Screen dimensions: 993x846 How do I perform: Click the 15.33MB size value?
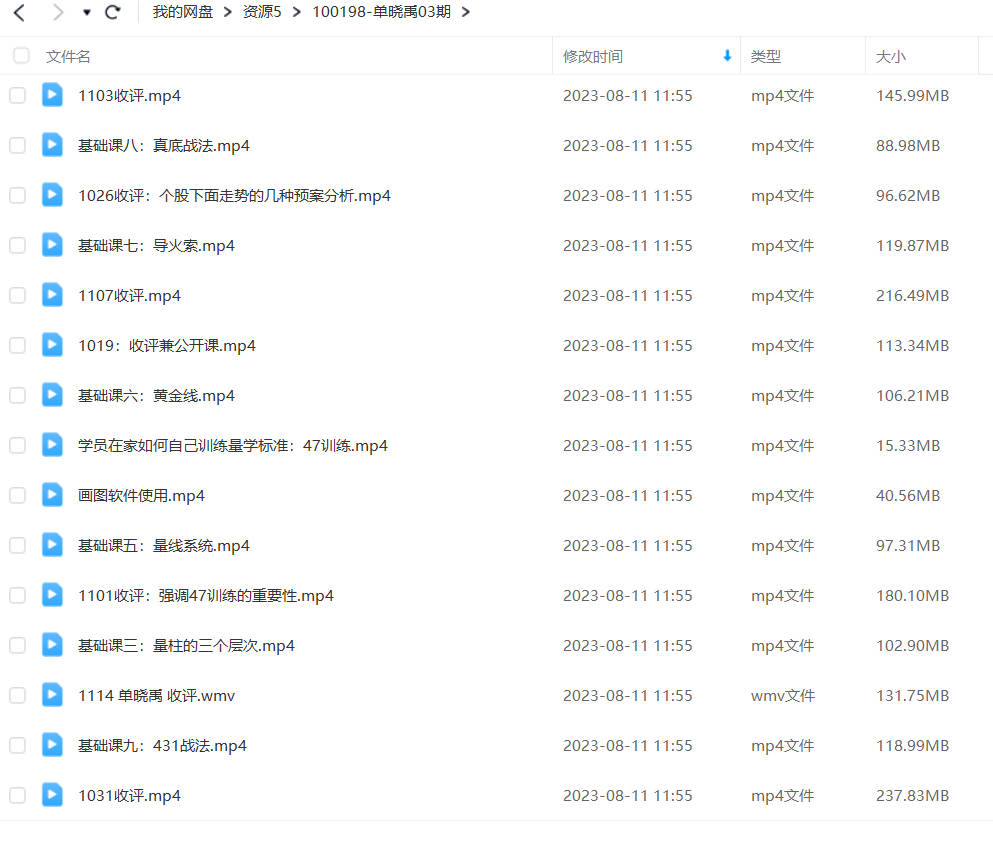908,446
